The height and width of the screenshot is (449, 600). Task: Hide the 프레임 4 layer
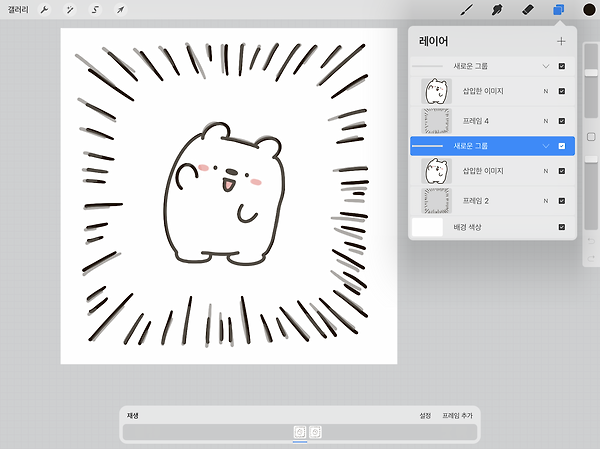click(562, 121)
